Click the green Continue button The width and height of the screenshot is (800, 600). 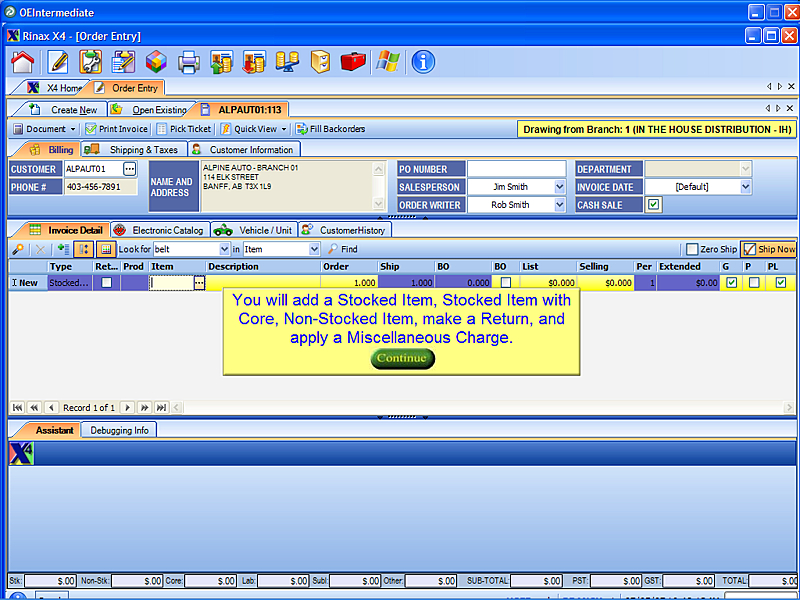click(402, 358)
